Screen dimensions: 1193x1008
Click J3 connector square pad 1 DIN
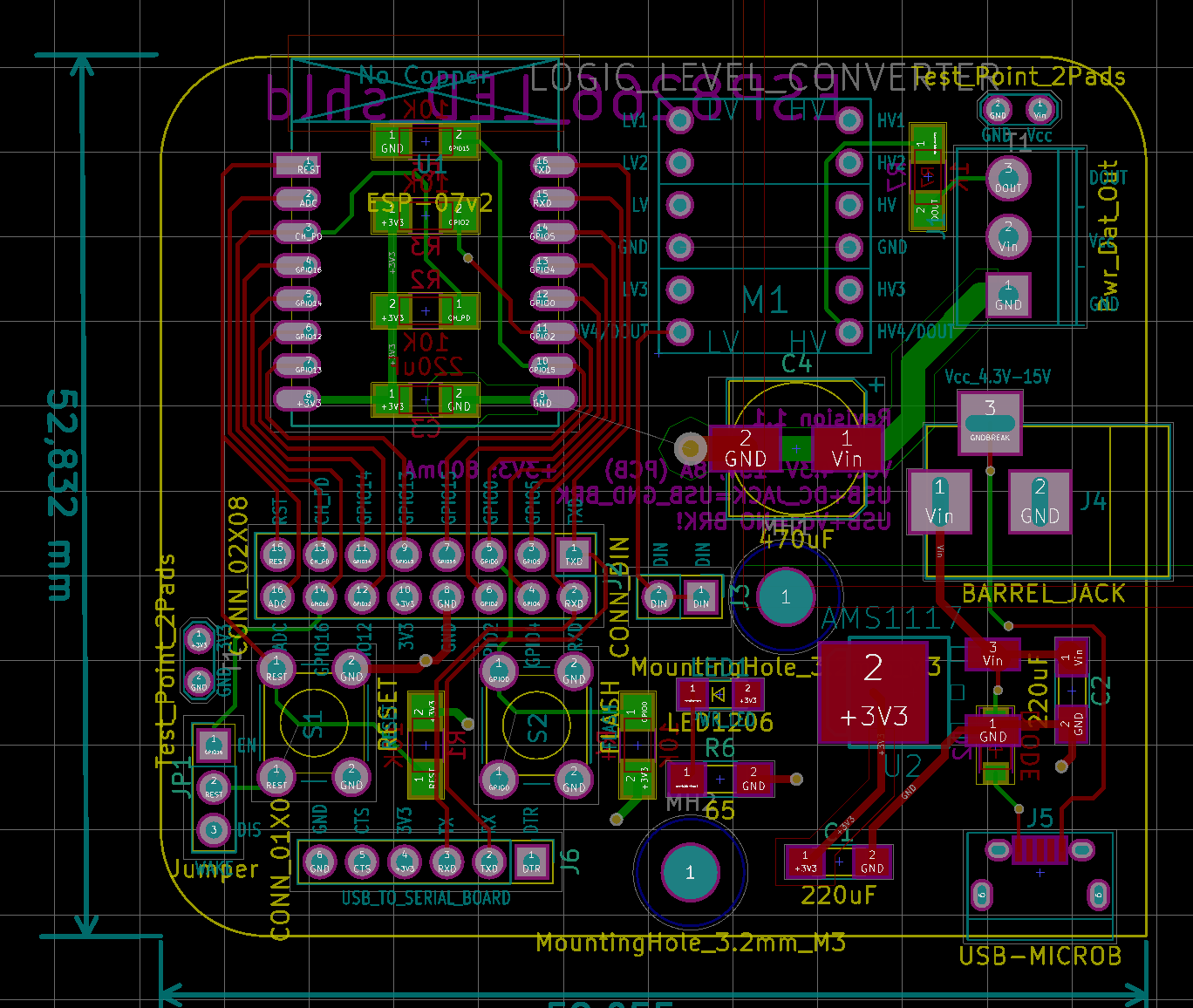pos(701,597)
